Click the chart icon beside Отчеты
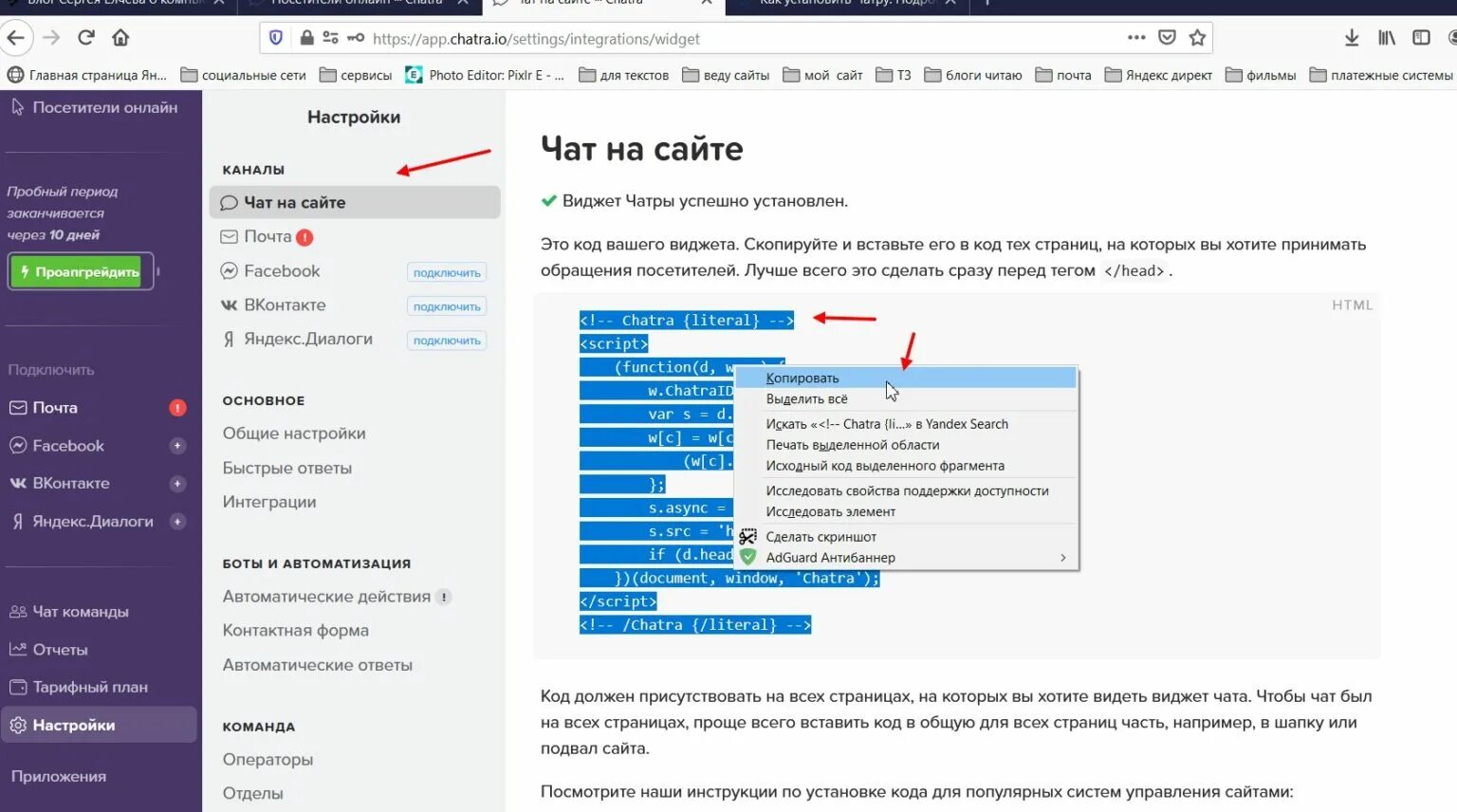 (17, 650)
